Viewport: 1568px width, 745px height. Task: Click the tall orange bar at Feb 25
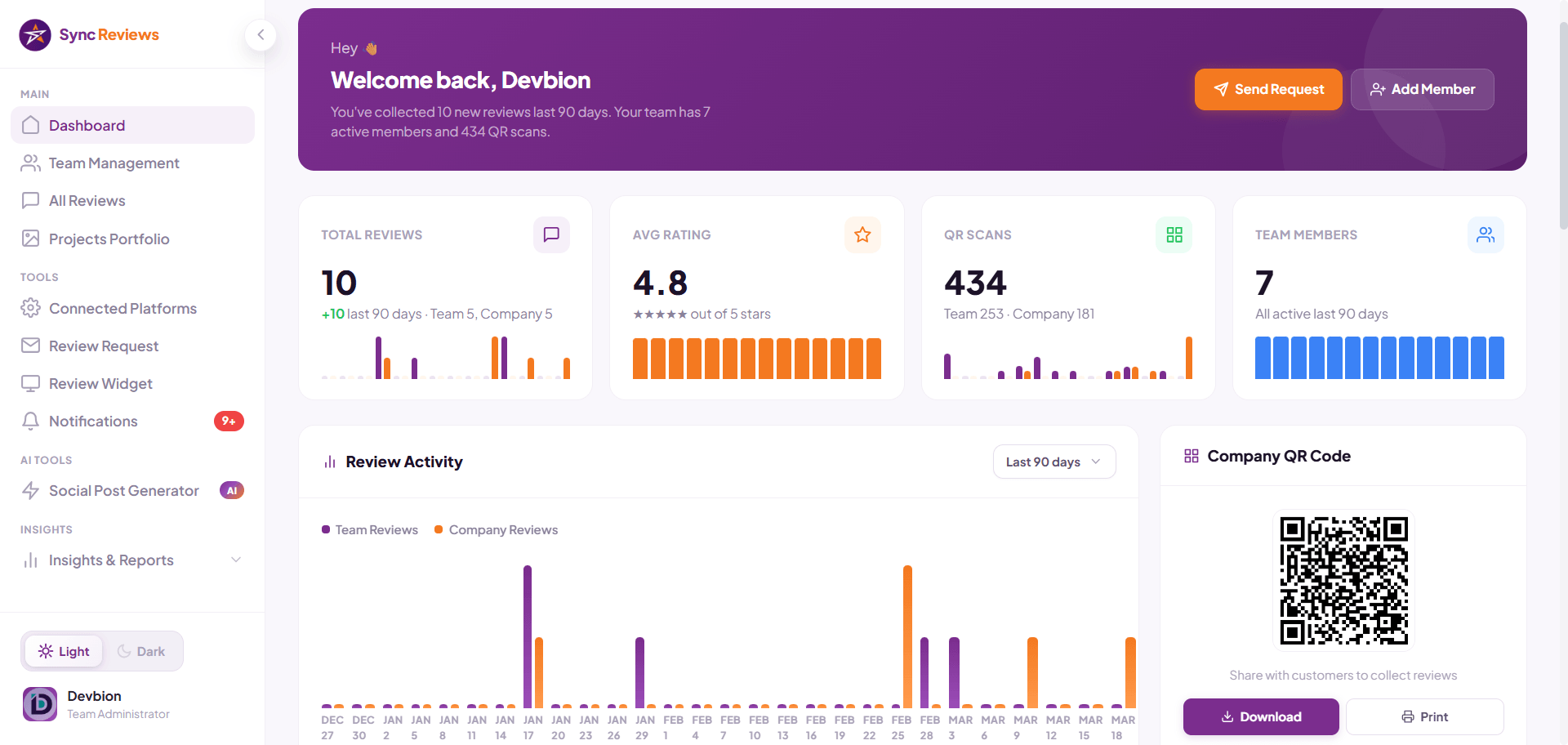(x=907, y=636)
